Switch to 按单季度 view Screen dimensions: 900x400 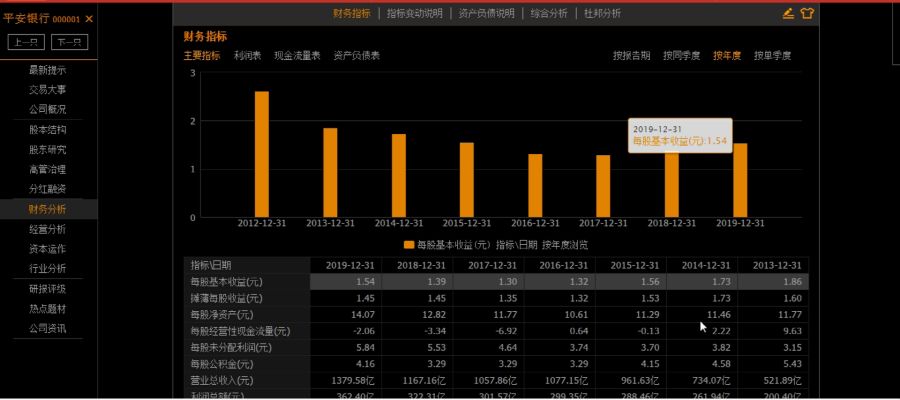(772, 56)
